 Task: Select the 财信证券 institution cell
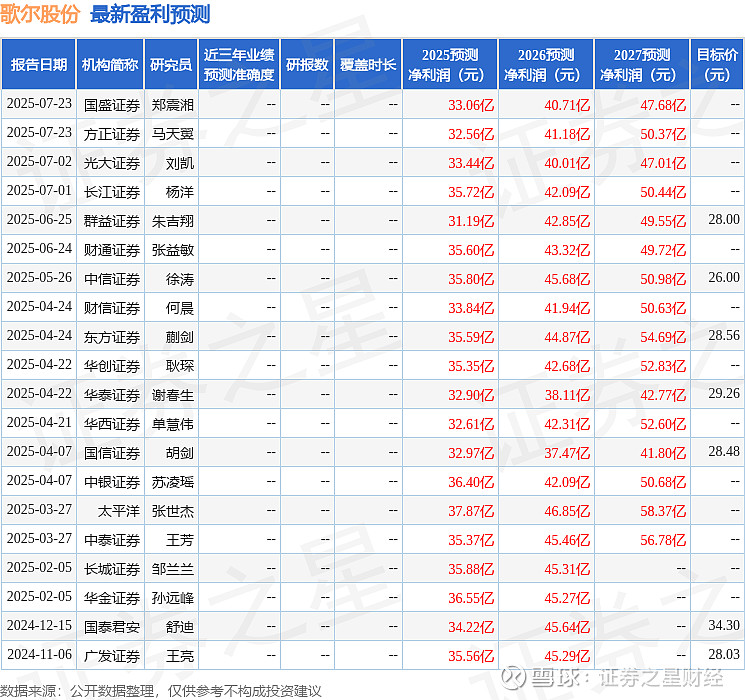[112, 308]
